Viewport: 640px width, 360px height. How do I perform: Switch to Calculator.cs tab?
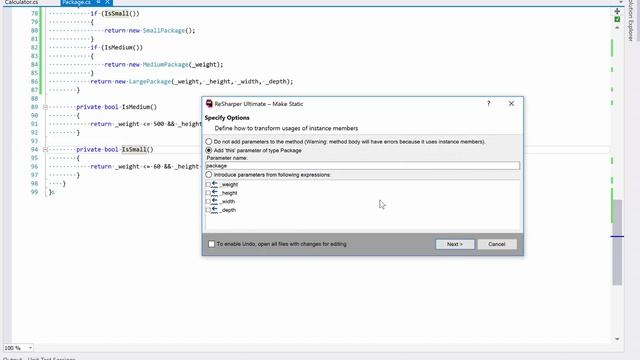[21, 2]
